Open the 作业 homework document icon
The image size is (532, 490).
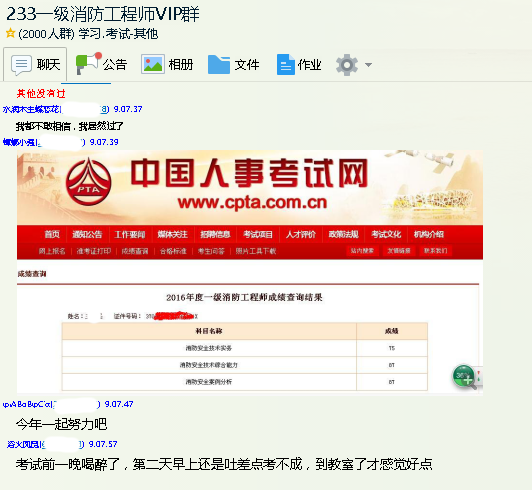click(x=286, y=64)
